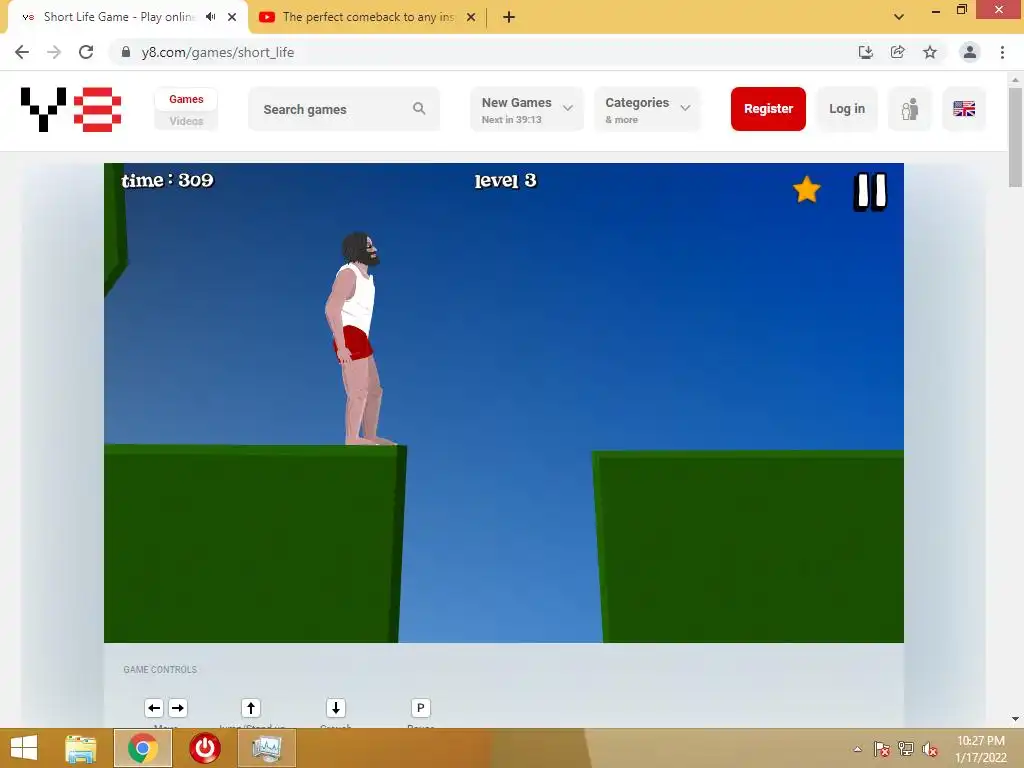
Task: Share this page icon
Action: coord(898,52)
